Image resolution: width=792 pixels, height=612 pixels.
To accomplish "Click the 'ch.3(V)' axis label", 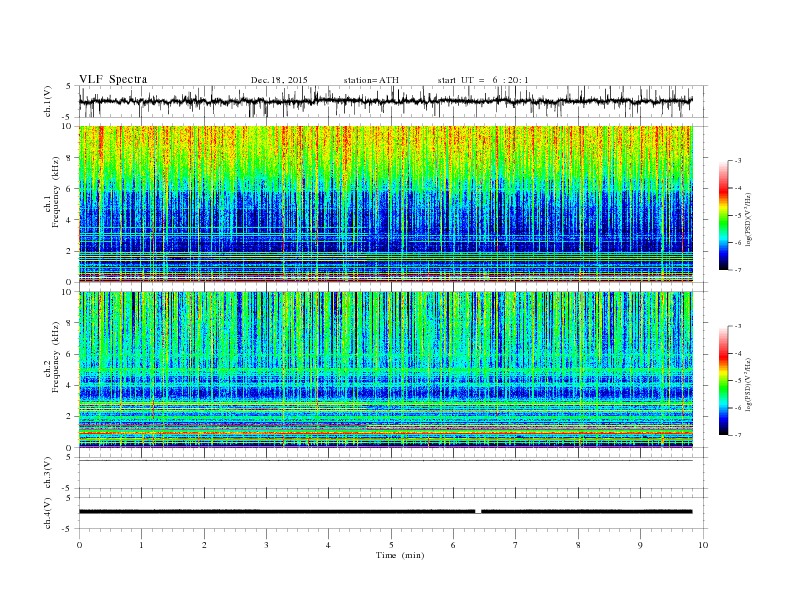I will [x=48, y=473].
